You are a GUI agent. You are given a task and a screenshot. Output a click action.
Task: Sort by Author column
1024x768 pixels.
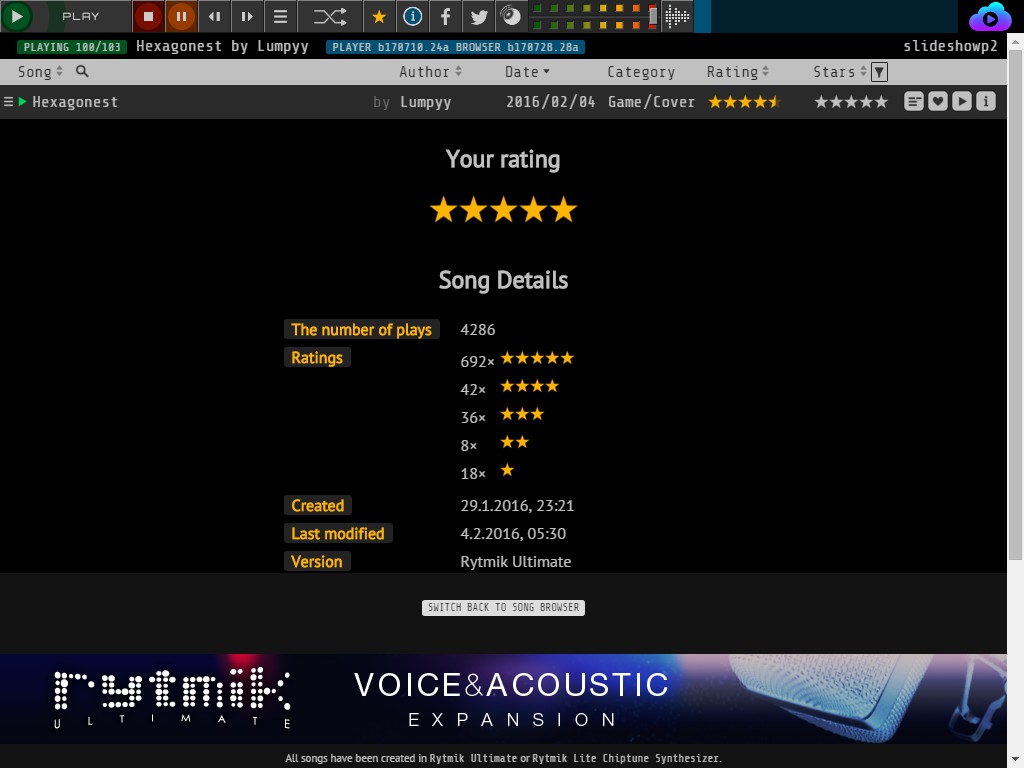[430, 72]
